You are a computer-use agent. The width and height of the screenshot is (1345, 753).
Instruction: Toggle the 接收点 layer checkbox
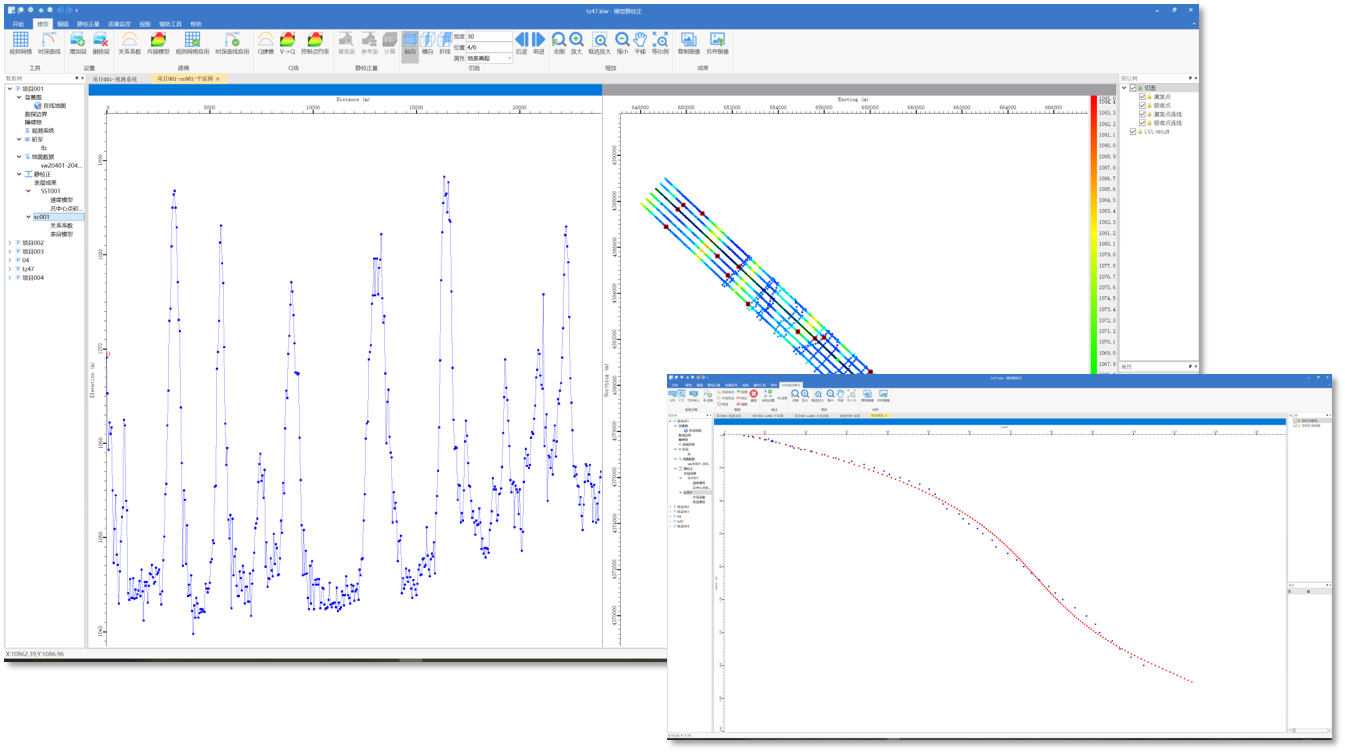[1143, 105]
